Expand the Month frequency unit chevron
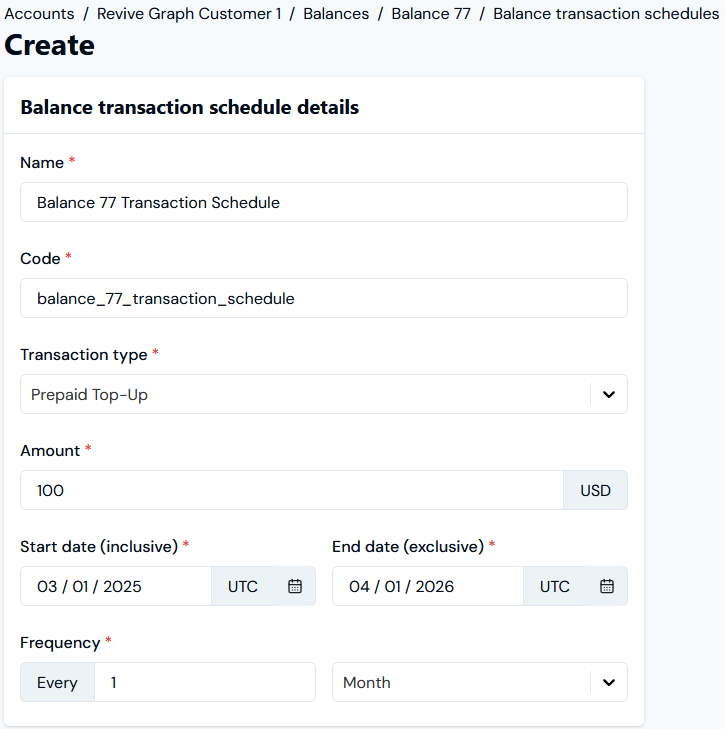 click(609, 683)
